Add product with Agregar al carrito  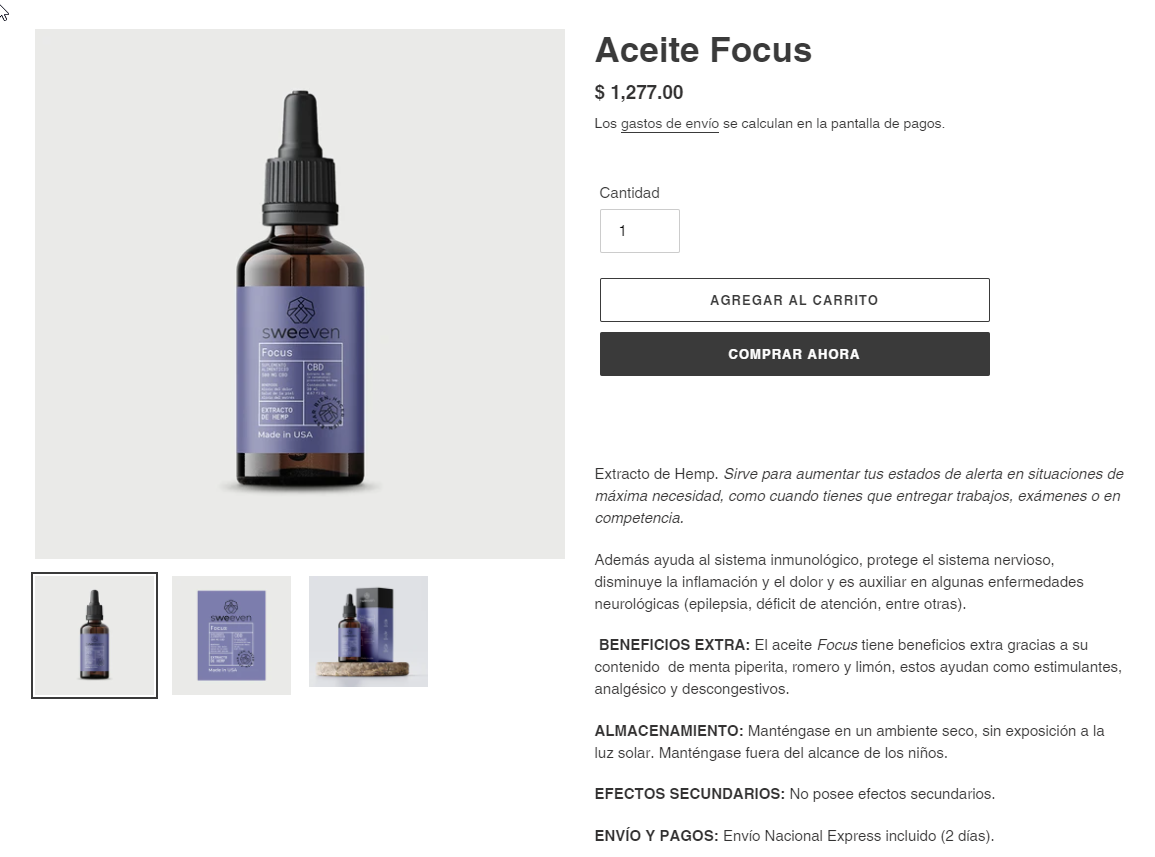[794, 300]
